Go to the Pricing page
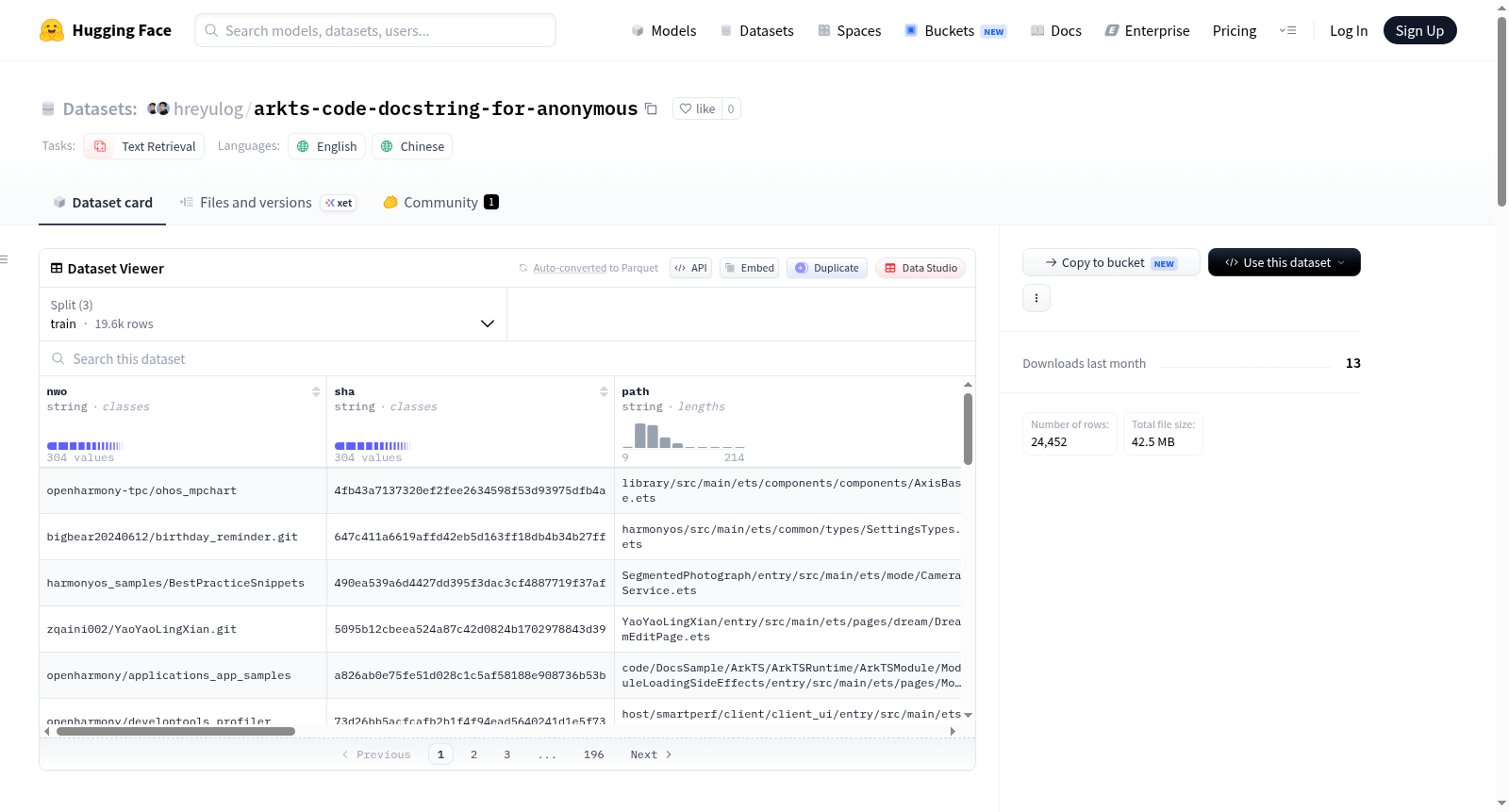Image resolution: width=1509 pixels, height=812 pixels. coord(1235,30)
